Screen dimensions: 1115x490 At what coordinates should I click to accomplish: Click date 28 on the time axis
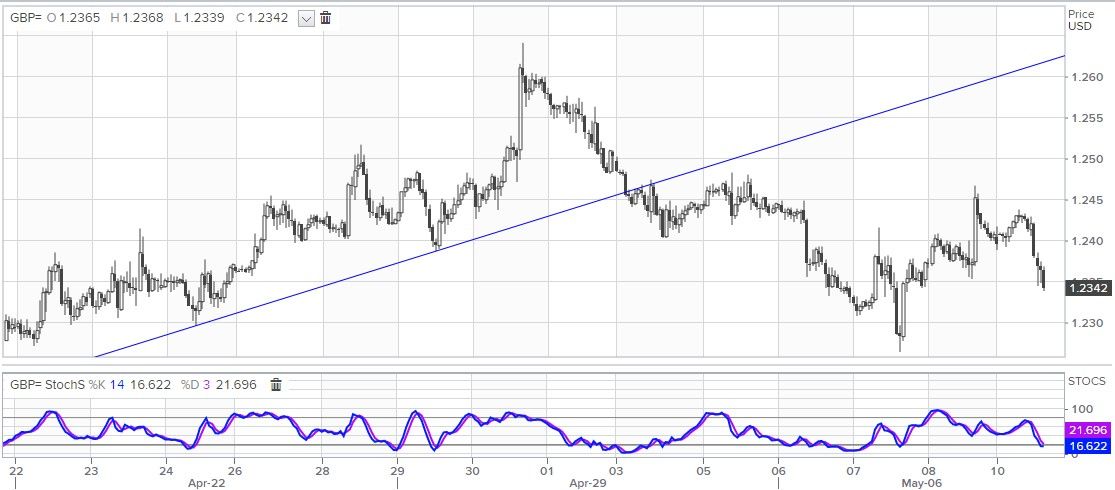coord(322,470)
